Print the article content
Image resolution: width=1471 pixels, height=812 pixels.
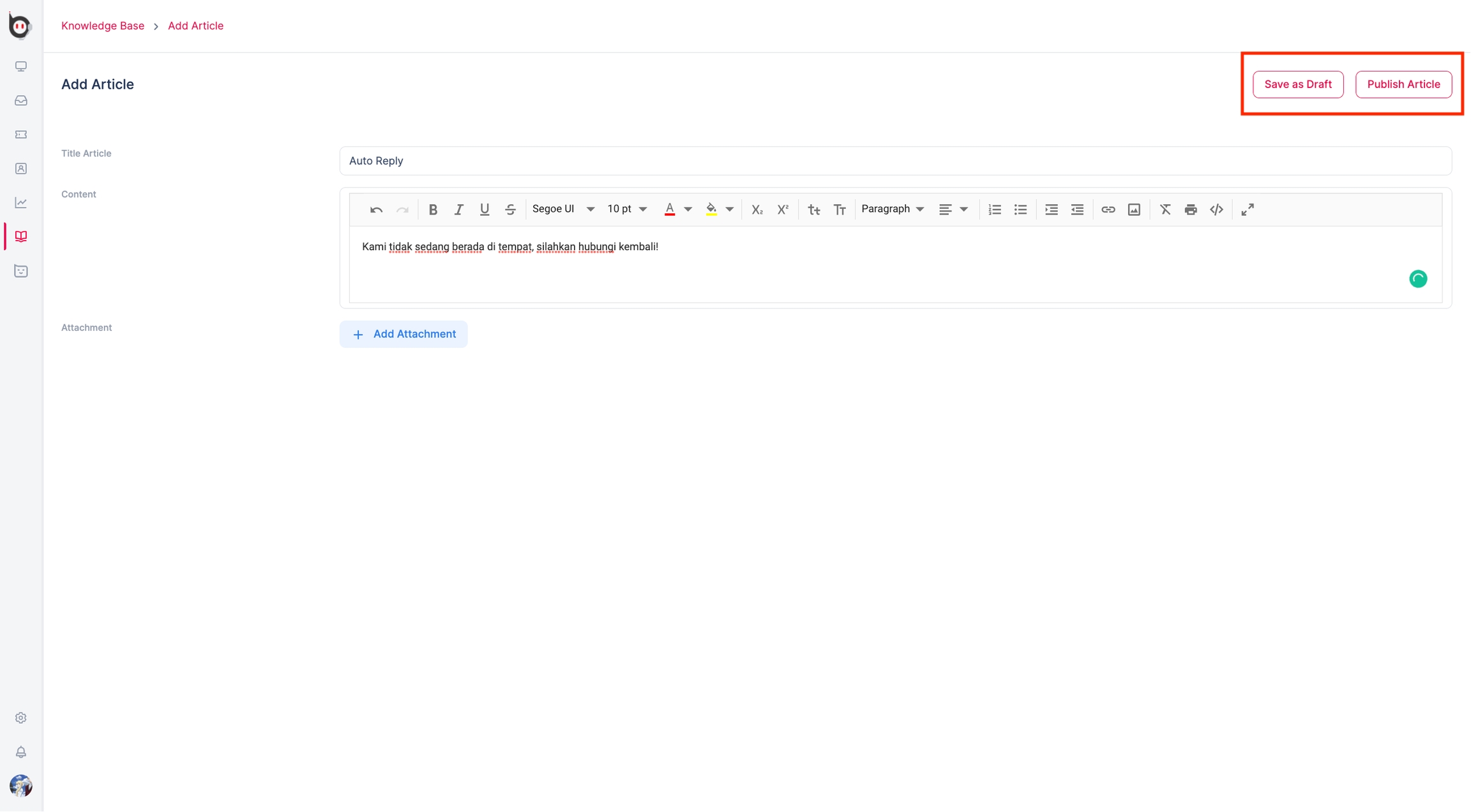point(1191,209)
